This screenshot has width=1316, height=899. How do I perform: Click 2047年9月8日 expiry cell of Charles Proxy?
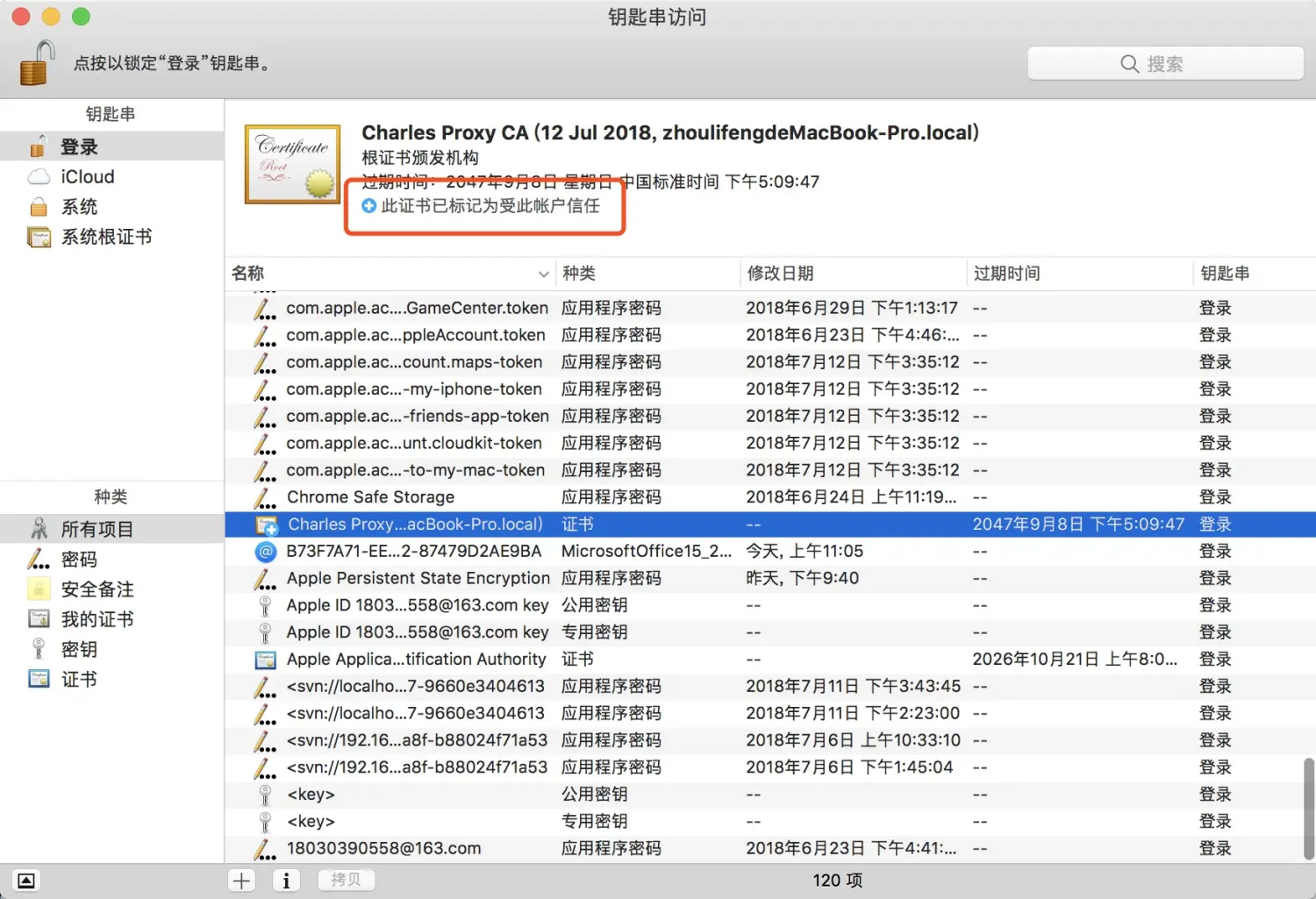click(1078, 524)
